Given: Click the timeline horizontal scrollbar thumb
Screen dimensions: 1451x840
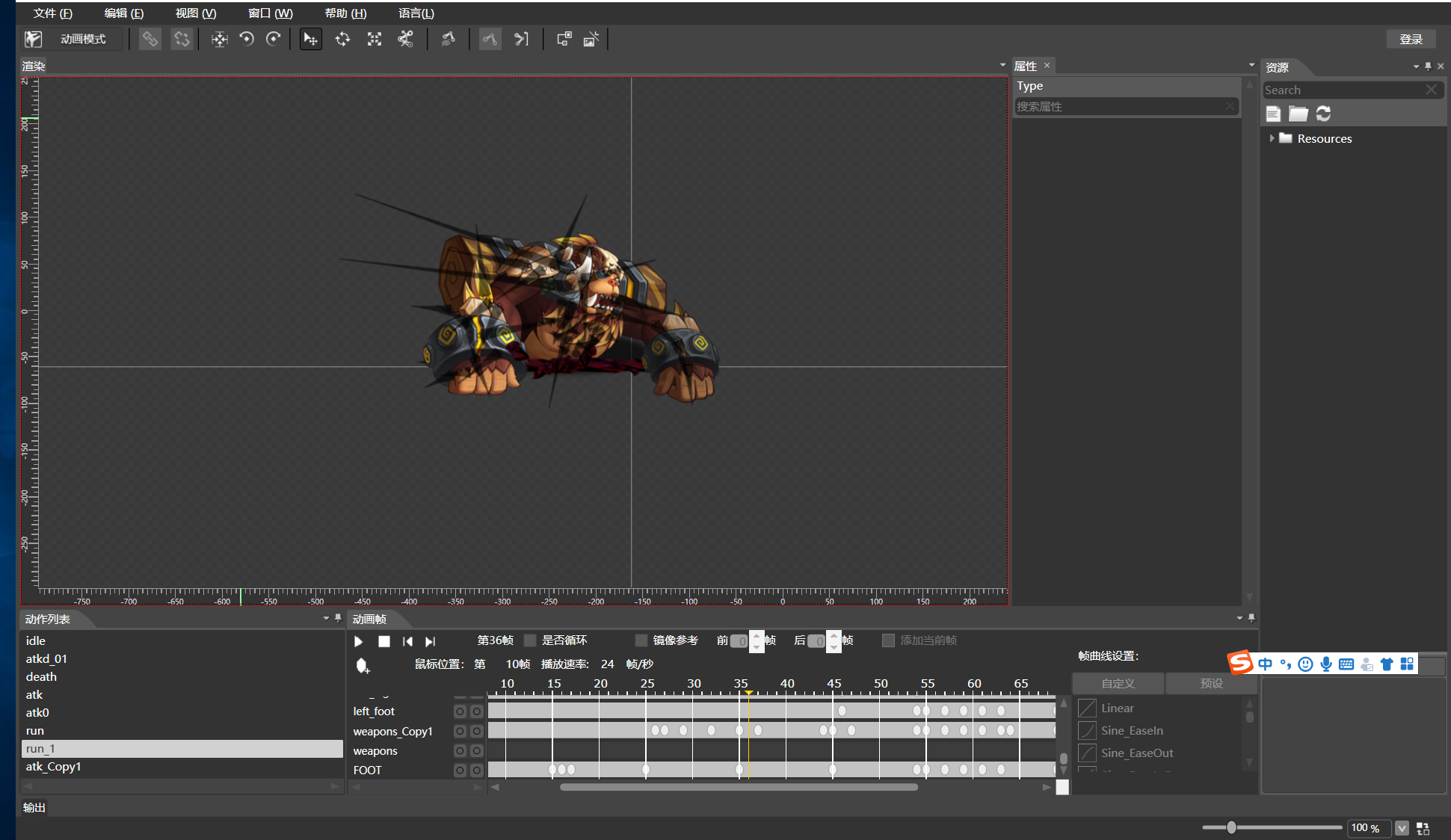Looking at the screenshot, I should [739, 787].
